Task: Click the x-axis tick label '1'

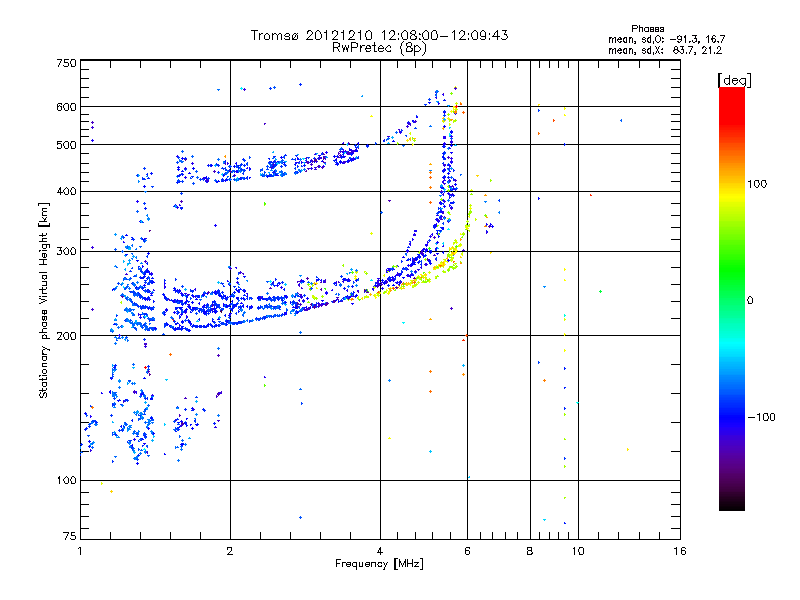Action: point(80,551)
